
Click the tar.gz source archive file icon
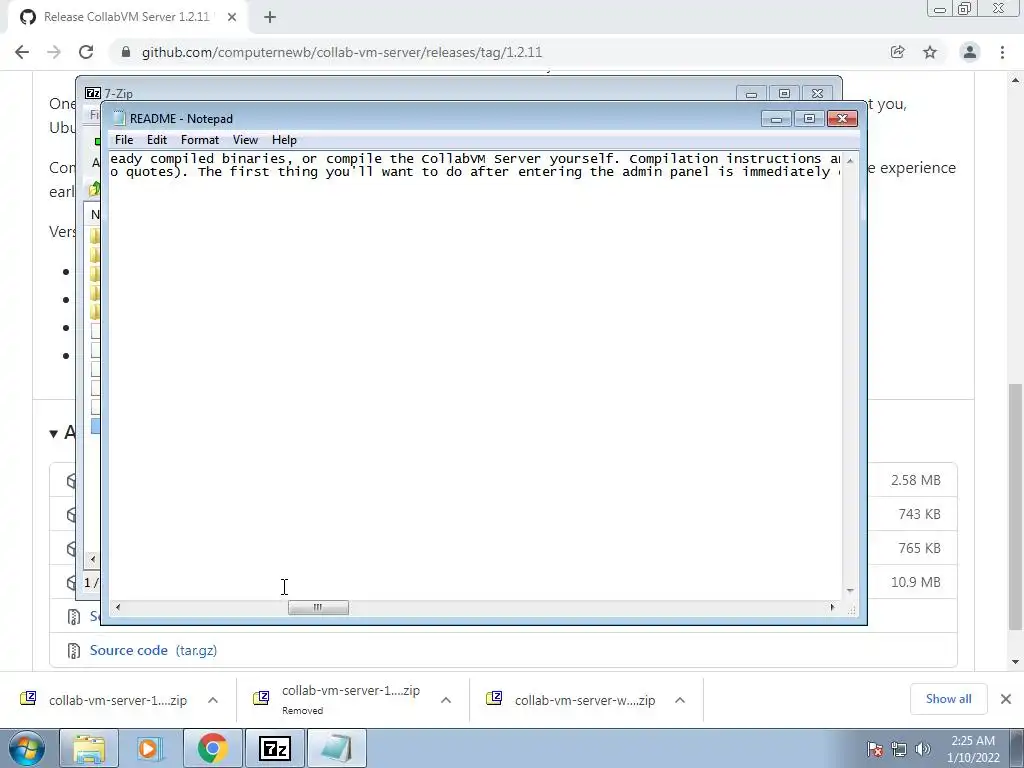point(74,650)
